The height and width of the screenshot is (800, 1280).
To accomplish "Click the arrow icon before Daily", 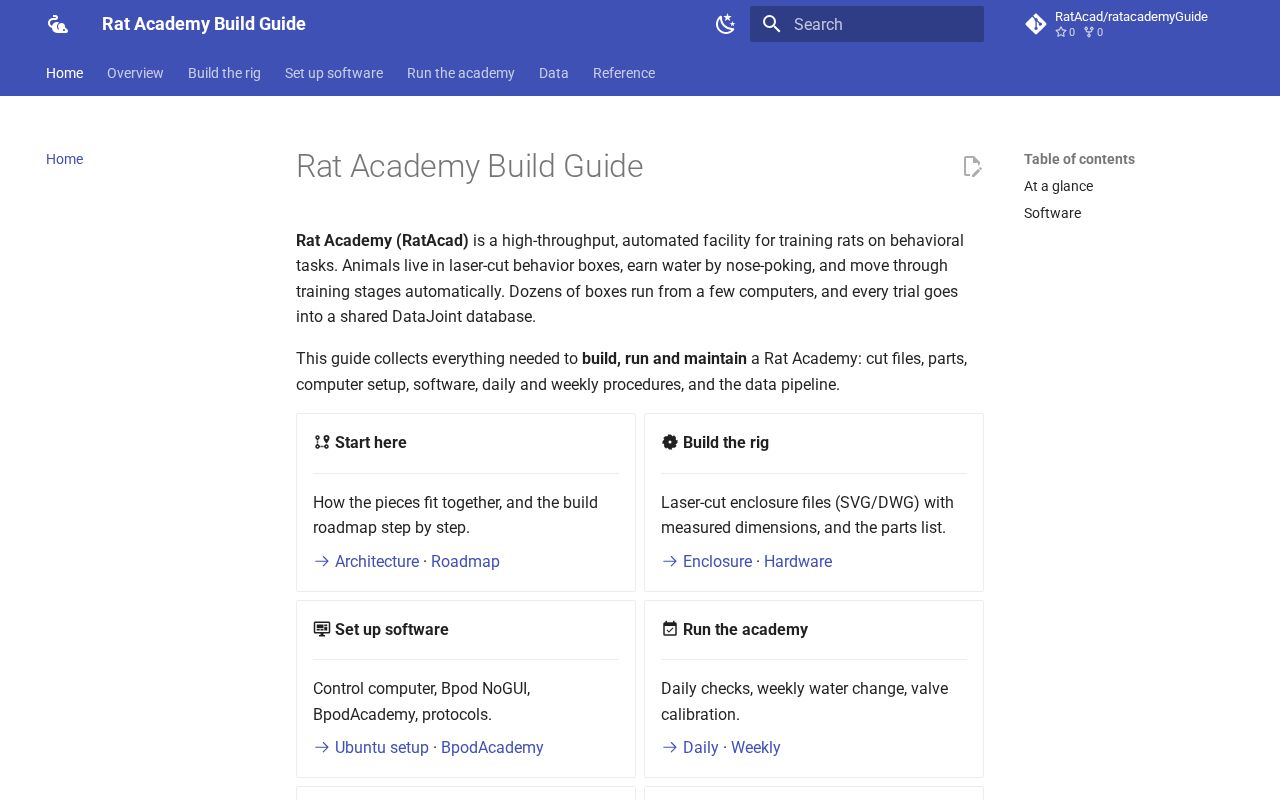I will pos(670,748).
